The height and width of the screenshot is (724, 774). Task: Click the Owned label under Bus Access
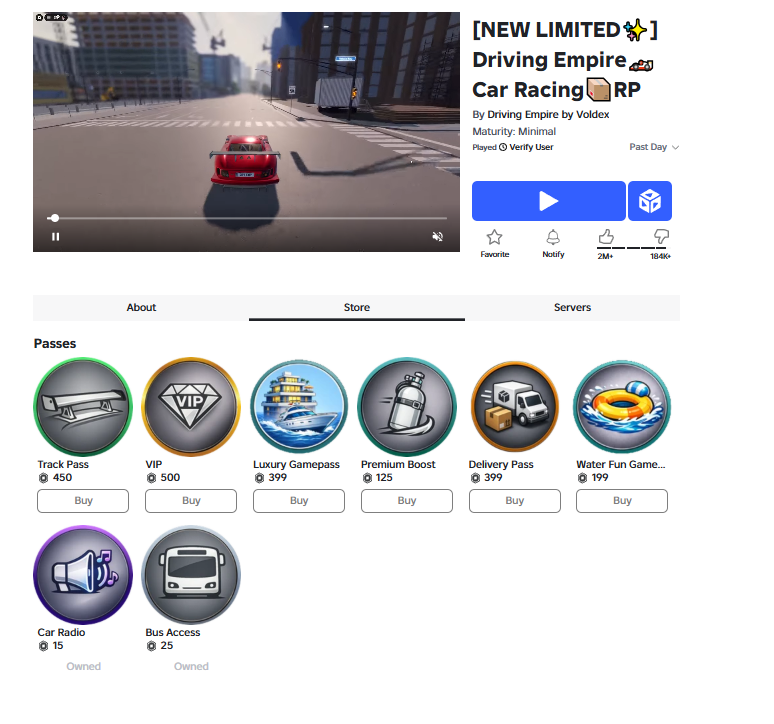[x=191, y=666]
